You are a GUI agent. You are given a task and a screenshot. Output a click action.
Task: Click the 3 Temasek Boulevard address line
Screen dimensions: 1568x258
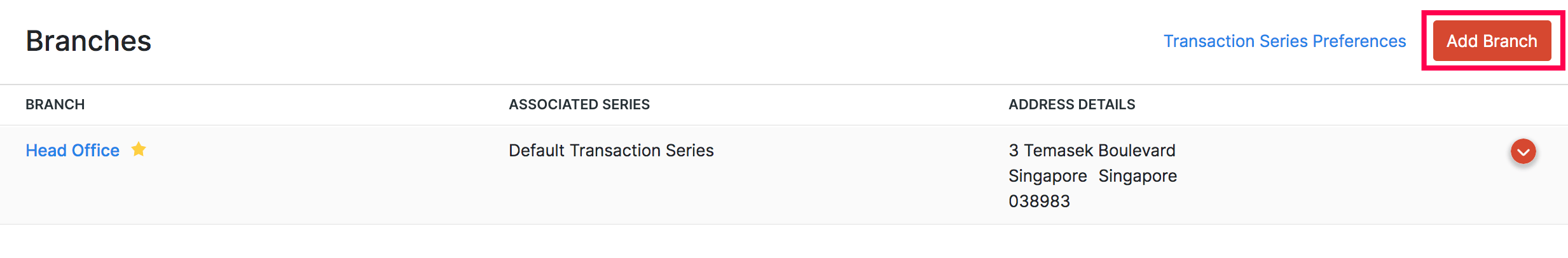tap(1092, 151)
